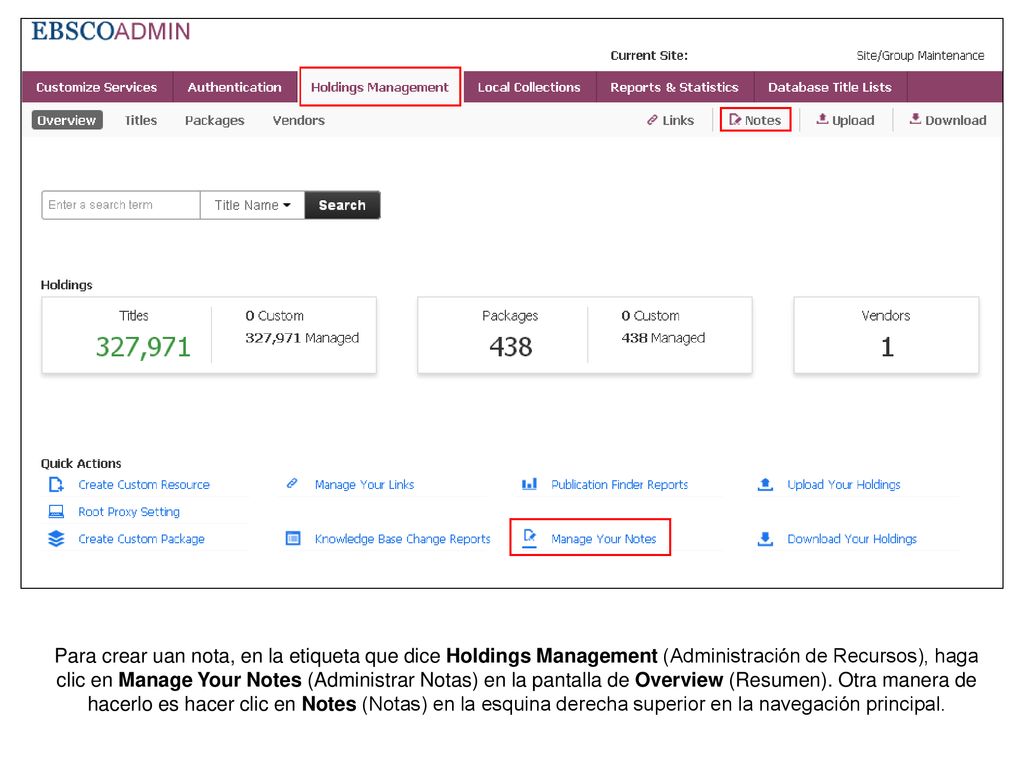This screenshot has width=1024, height=768.
Task: Click the Manage Your Links chain icon
Action: [x=292, y=483]
